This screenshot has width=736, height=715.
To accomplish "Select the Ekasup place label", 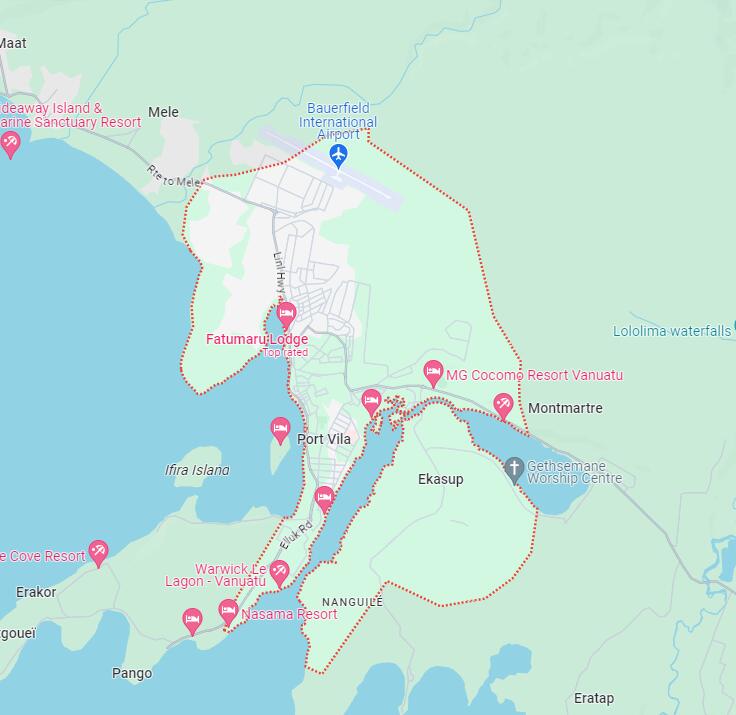I will [x=441, y=479].
